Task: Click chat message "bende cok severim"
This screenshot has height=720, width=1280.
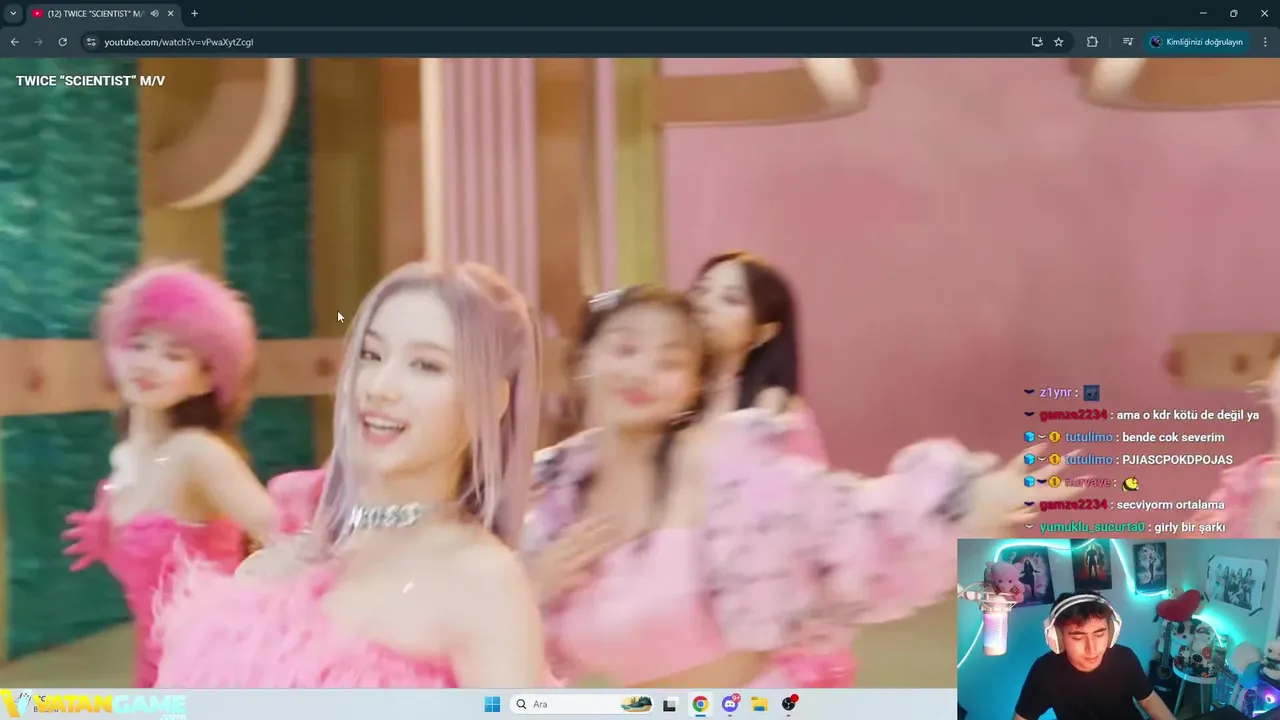Action: (x=1173, y=437)
